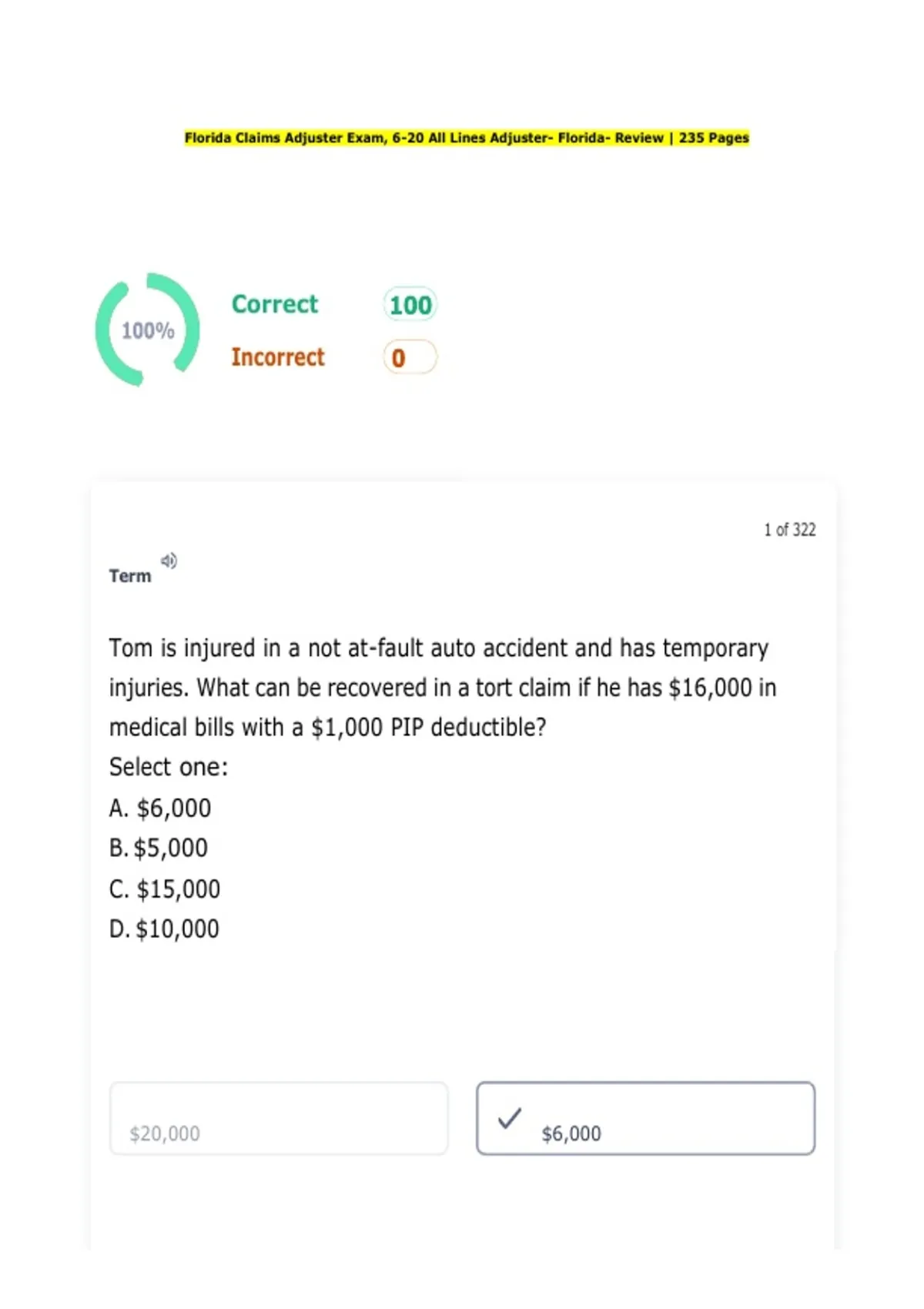This screenshot has width=924, height=1309.
Task: Select option D. $10,000
Action: (164, 929)
